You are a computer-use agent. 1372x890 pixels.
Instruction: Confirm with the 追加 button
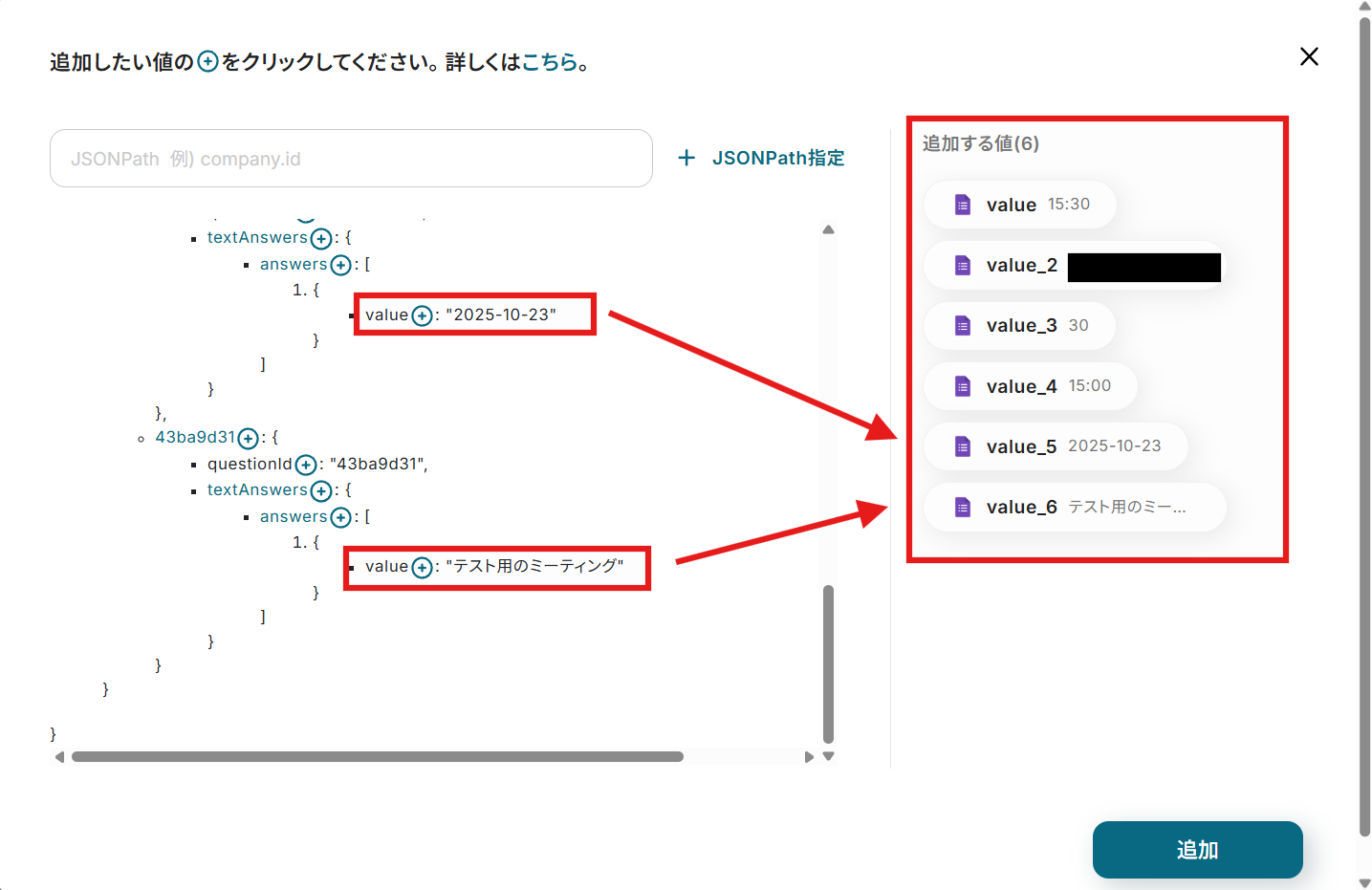coord(1197,850)
